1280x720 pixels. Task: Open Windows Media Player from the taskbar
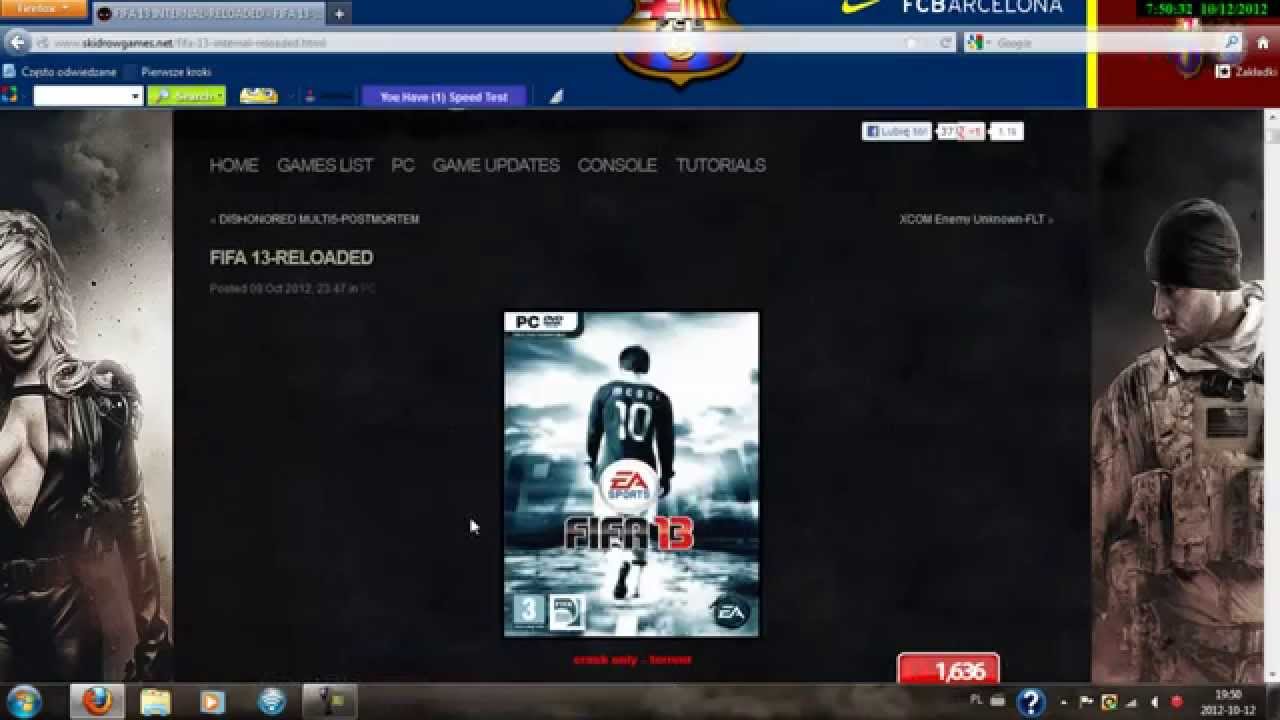212,702
